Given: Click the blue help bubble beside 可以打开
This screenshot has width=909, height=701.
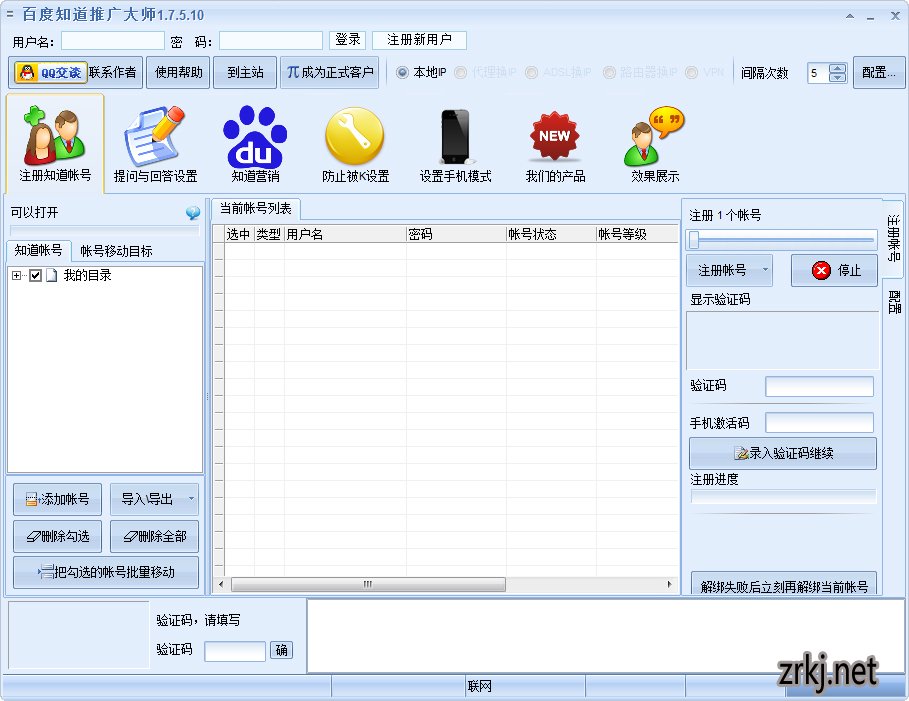Looking at the screenshot, I should point(193,213).
